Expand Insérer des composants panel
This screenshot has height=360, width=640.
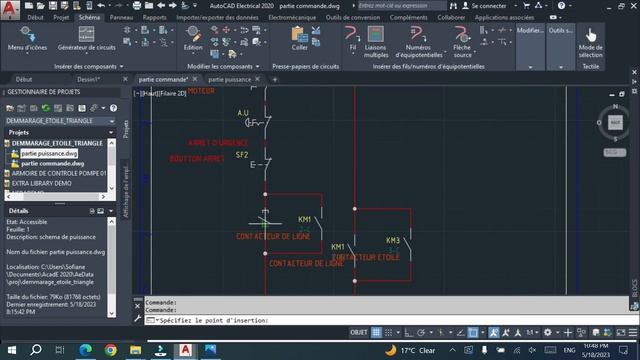click(89, 66)
